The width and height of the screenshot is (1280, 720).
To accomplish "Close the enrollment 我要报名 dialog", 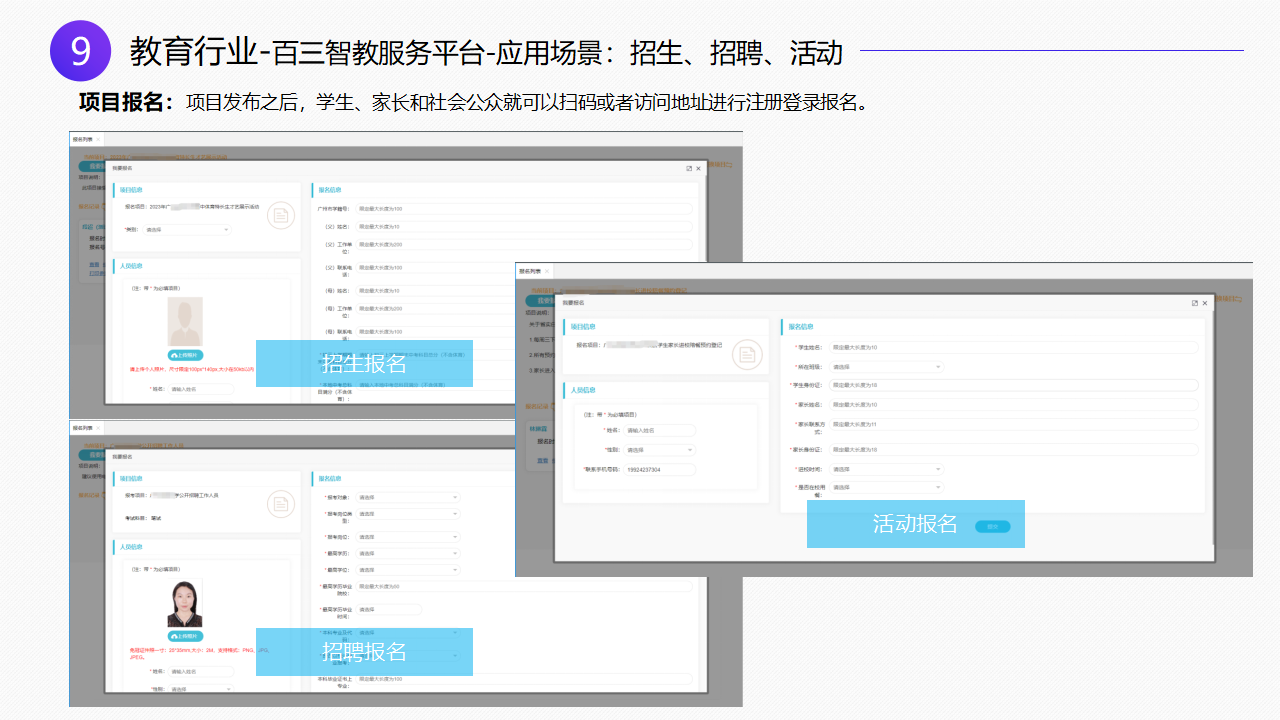I will tap(698, 168).
